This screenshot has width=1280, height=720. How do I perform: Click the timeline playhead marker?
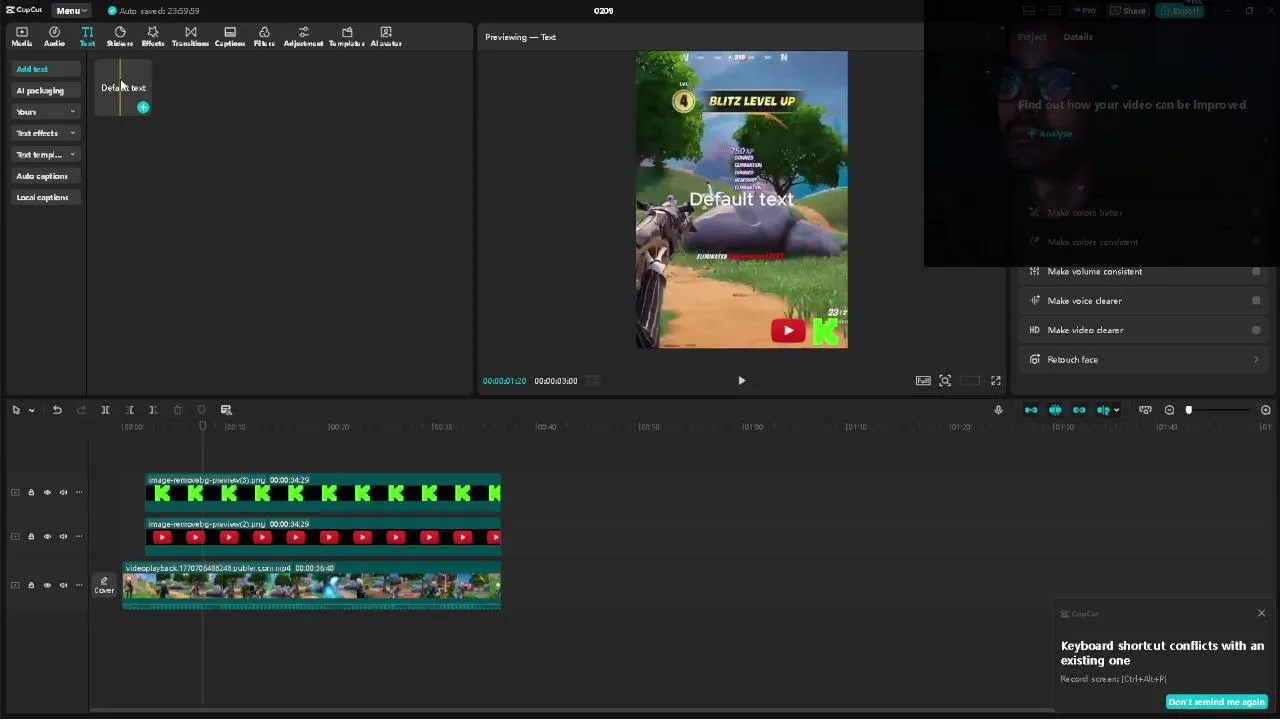(202, 426)
